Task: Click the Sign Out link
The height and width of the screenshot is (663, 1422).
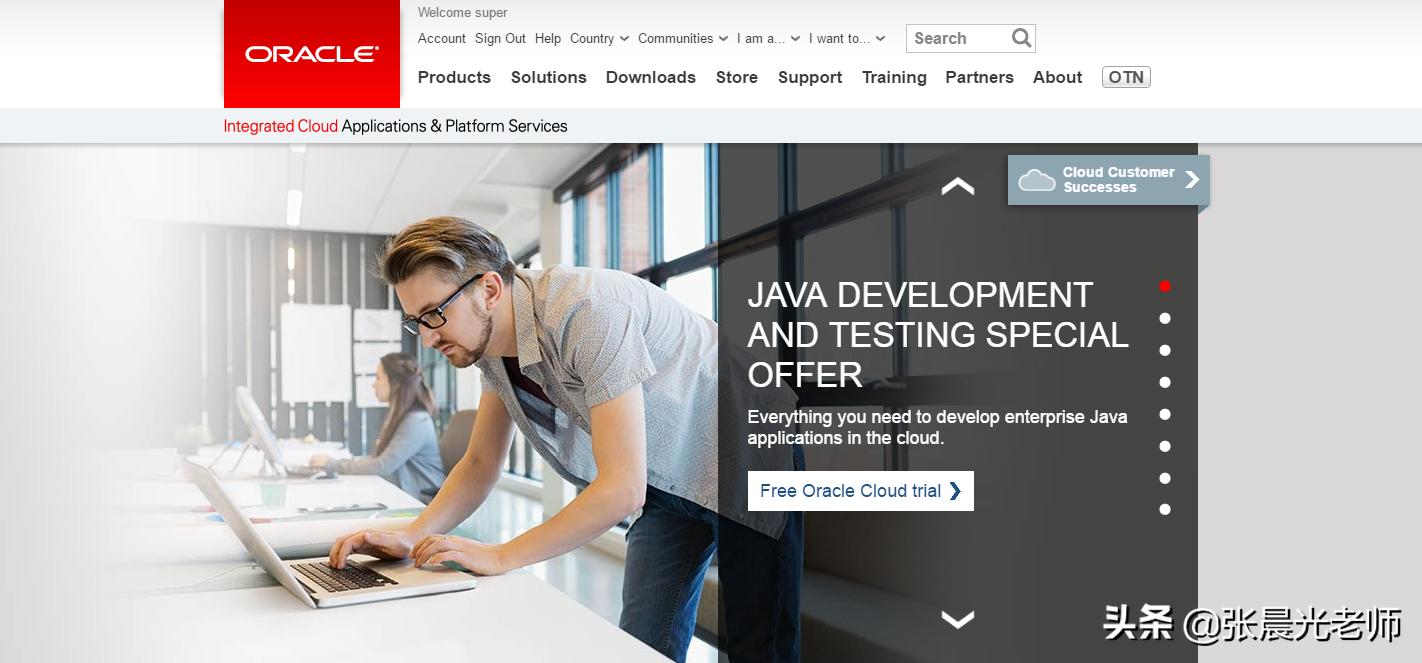Action: 500,38
